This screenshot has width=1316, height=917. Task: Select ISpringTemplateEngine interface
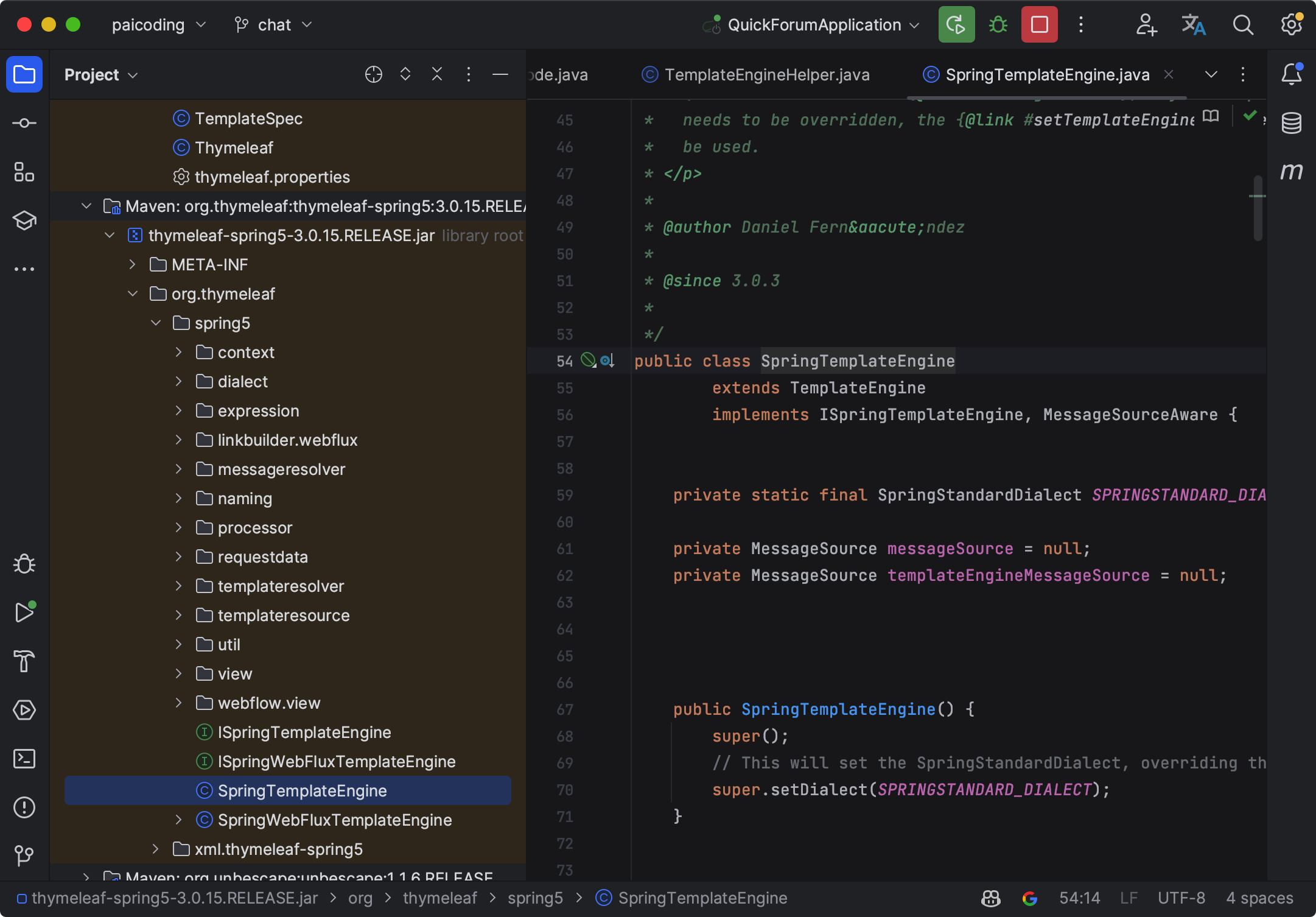(x=304, y=733)
